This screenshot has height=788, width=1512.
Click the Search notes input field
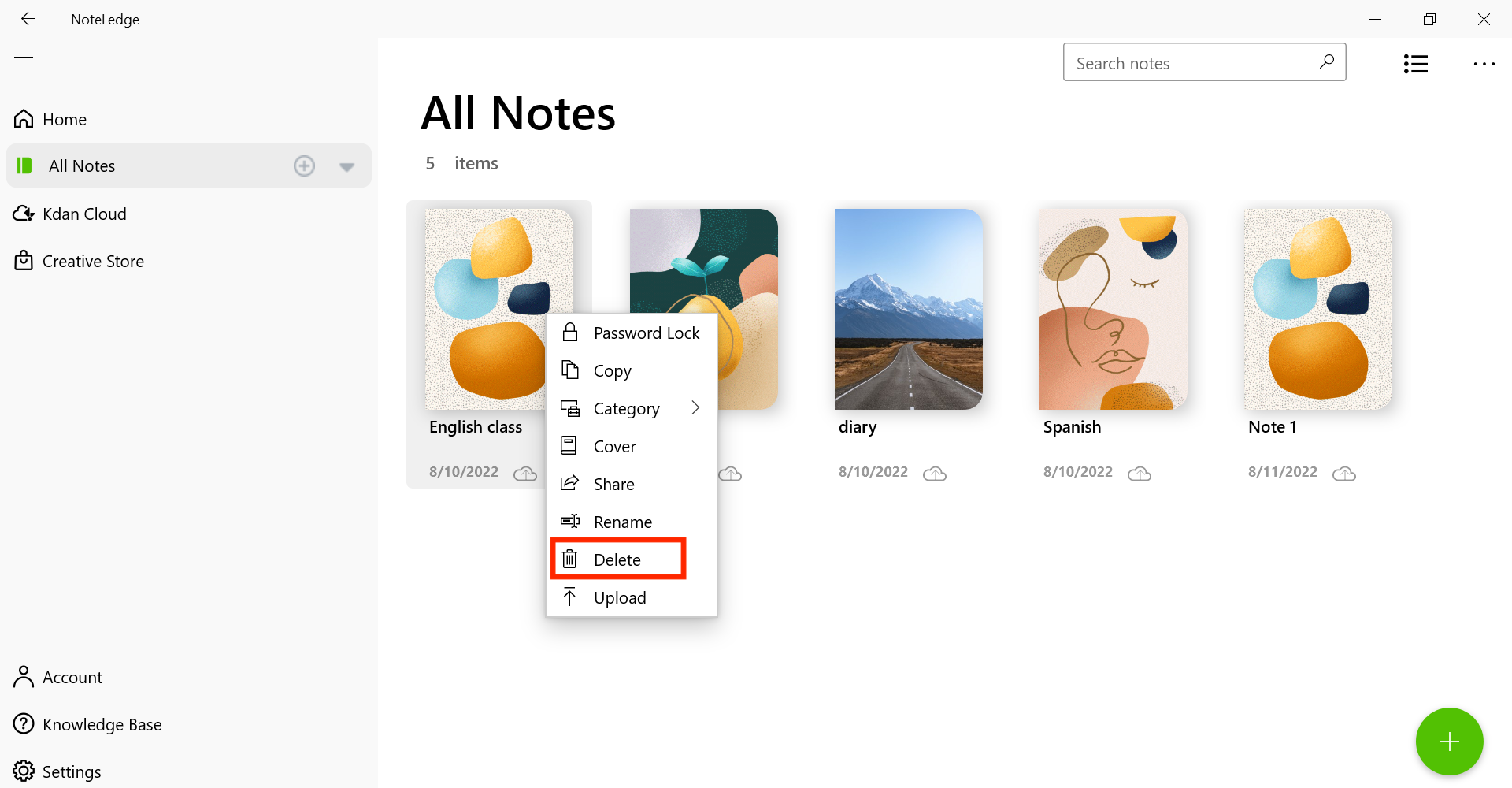tap(1204, 62)
